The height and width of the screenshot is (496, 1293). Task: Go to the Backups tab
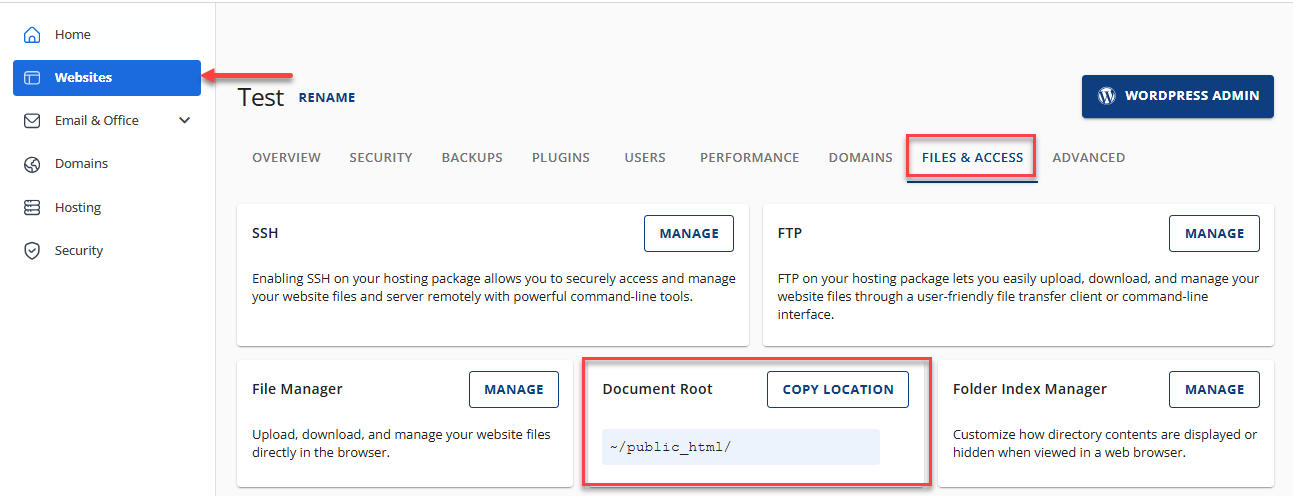472,158
